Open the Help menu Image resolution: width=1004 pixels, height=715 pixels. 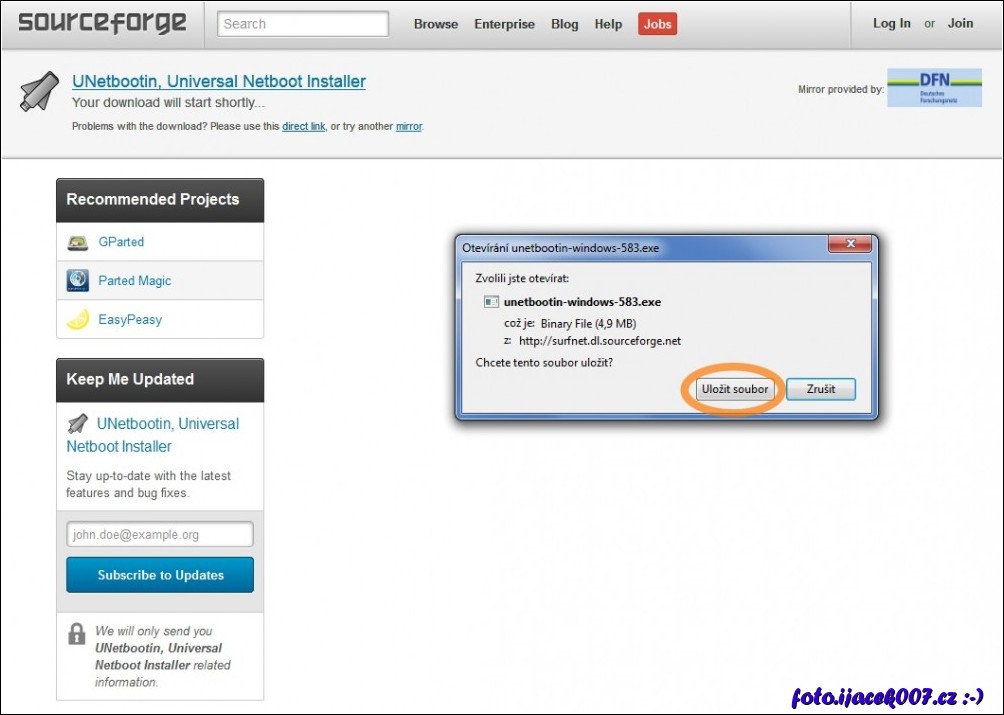click(x=608, y=24)
